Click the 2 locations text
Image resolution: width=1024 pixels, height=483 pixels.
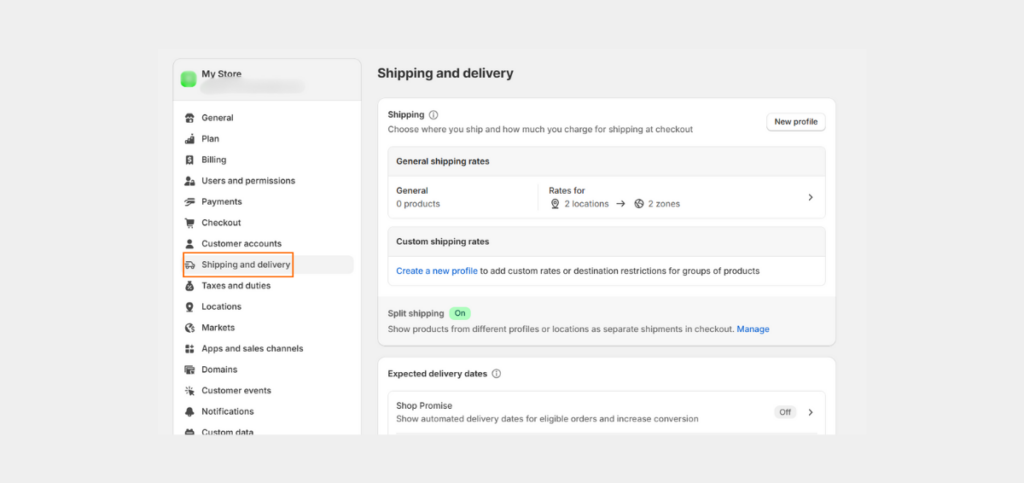[586, 204]
